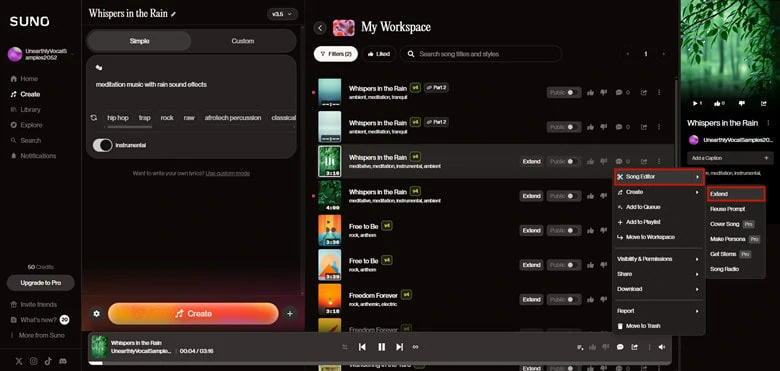Toggle Public on Freedom Forever 3:18

point(564,299)
